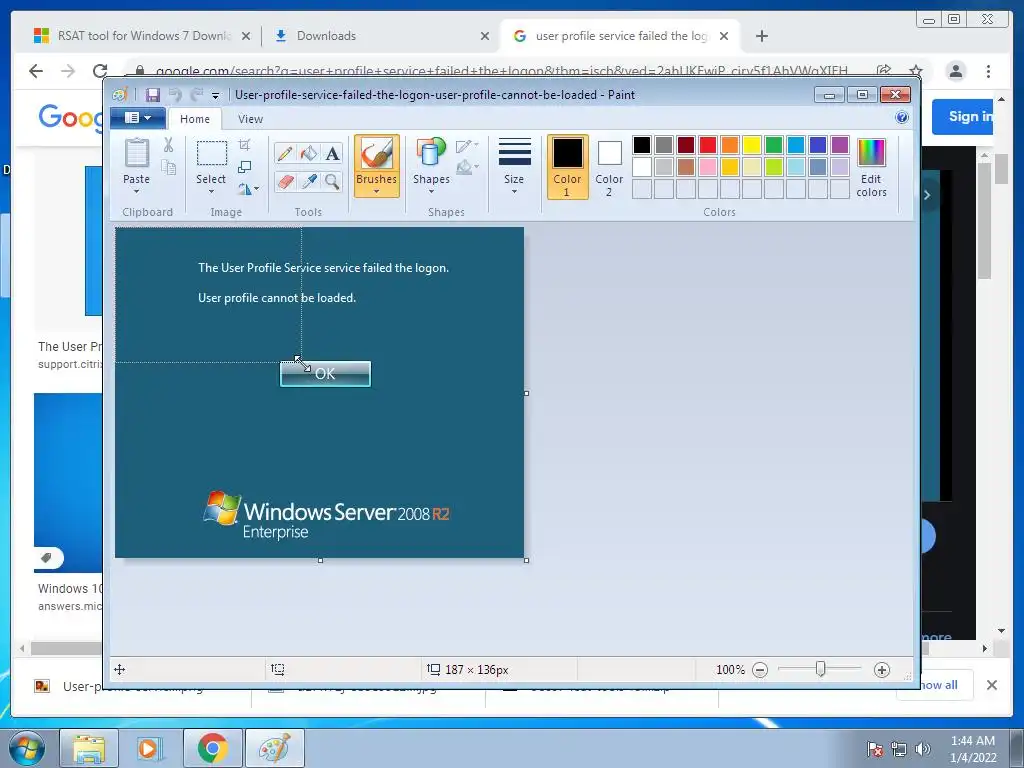
Task: Move the Paint zoom slider handle
Action: [820, 669]
